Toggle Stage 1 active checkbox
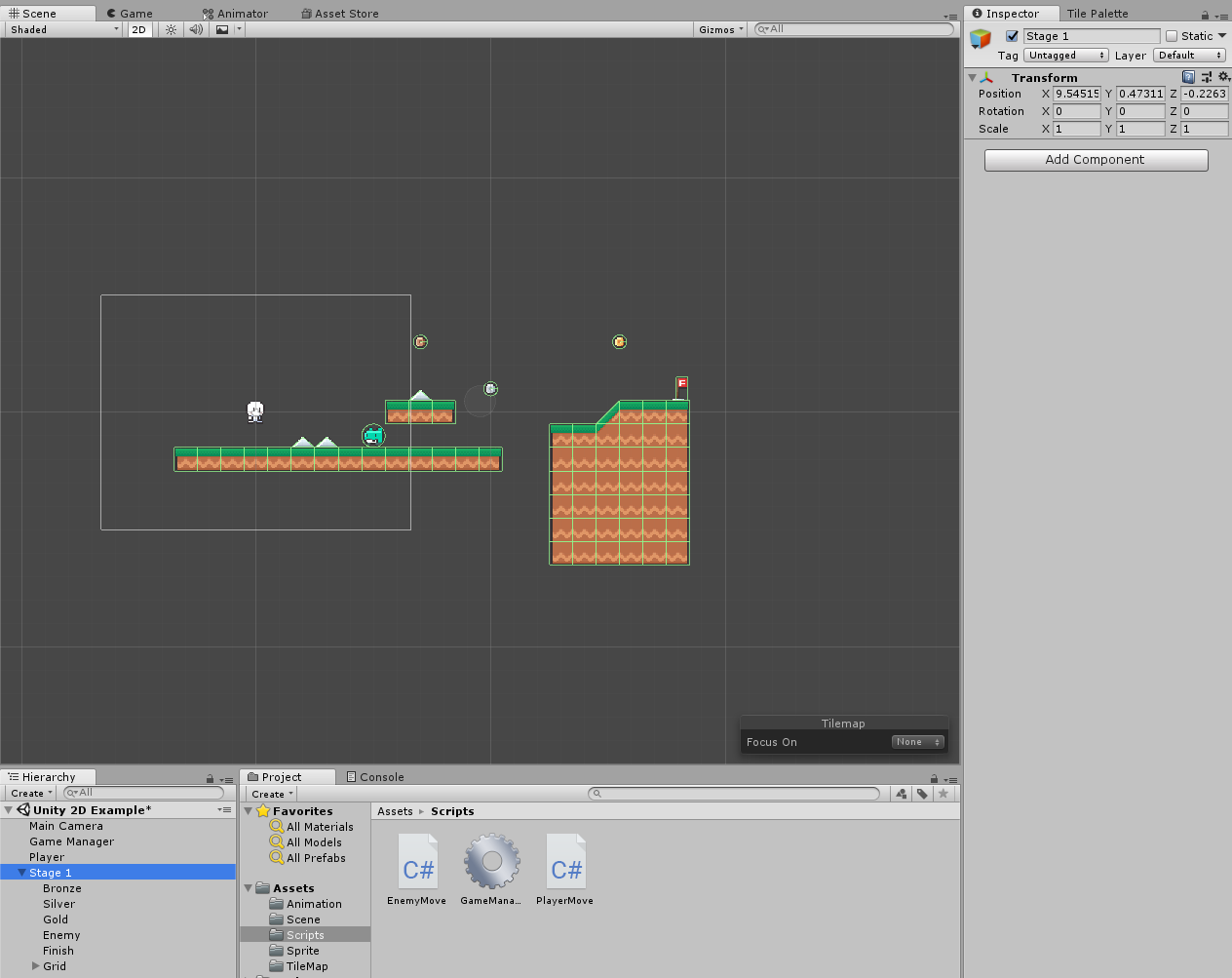 [1012, 36]
